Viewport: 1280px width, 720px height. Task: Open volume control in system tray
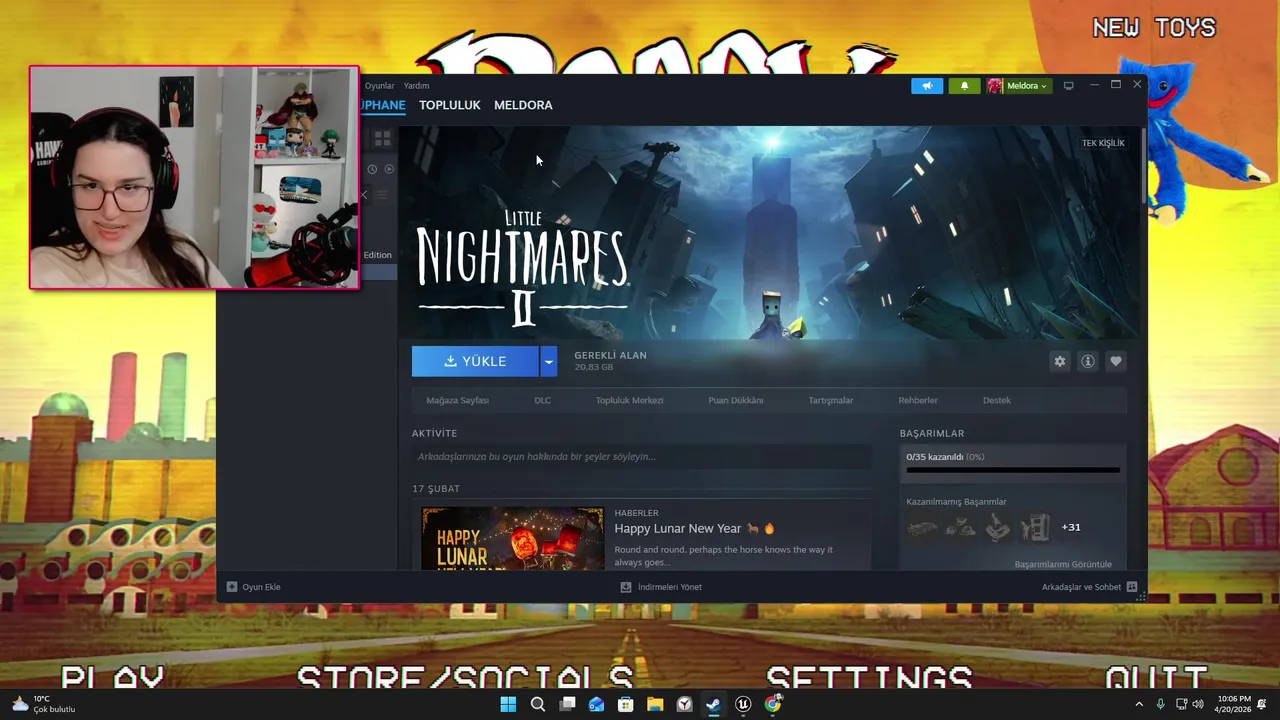(x=1198, y=704)
